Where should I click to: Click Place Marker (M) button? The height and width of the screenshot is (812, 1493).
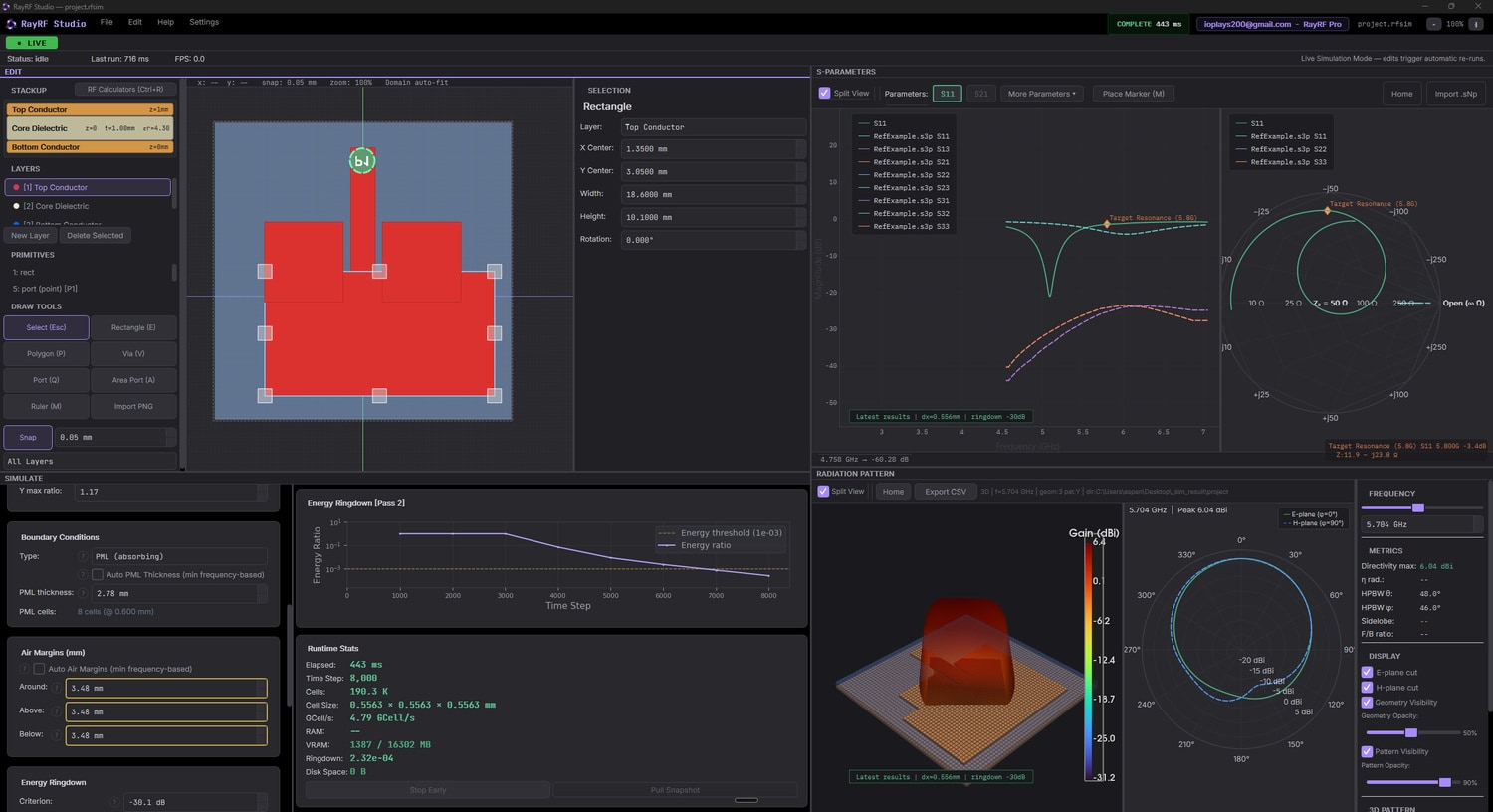click(x=1133, y=94)
